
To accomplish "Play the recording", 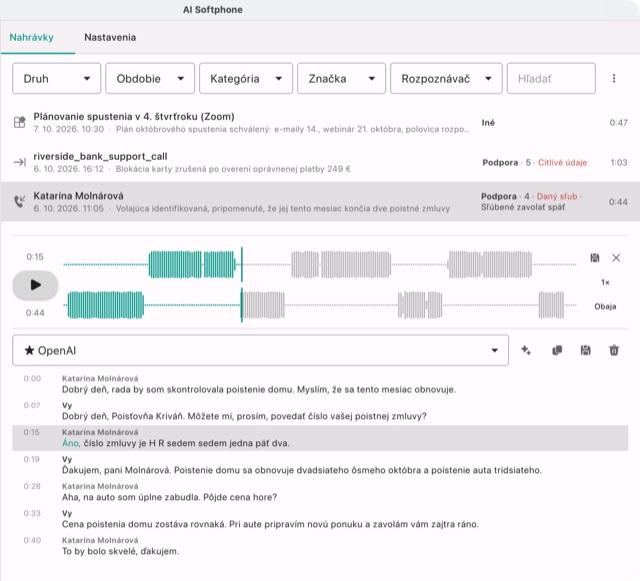I will 35,285.
